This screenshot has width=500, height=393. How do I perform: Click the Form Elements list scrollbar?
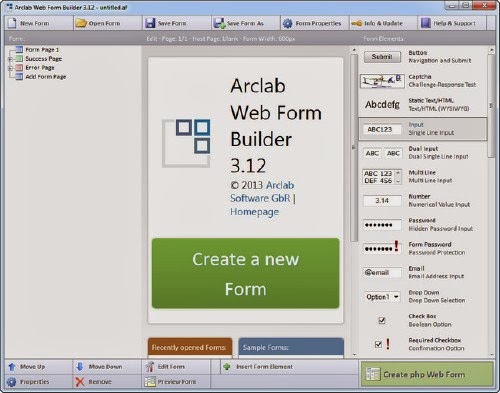pyautogui.click(x=491, y=105)
